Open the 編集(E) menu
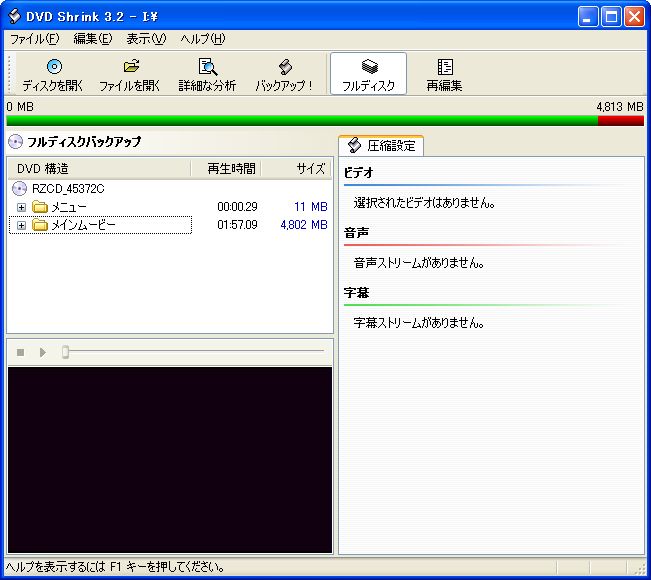 (x=93, y=39)
